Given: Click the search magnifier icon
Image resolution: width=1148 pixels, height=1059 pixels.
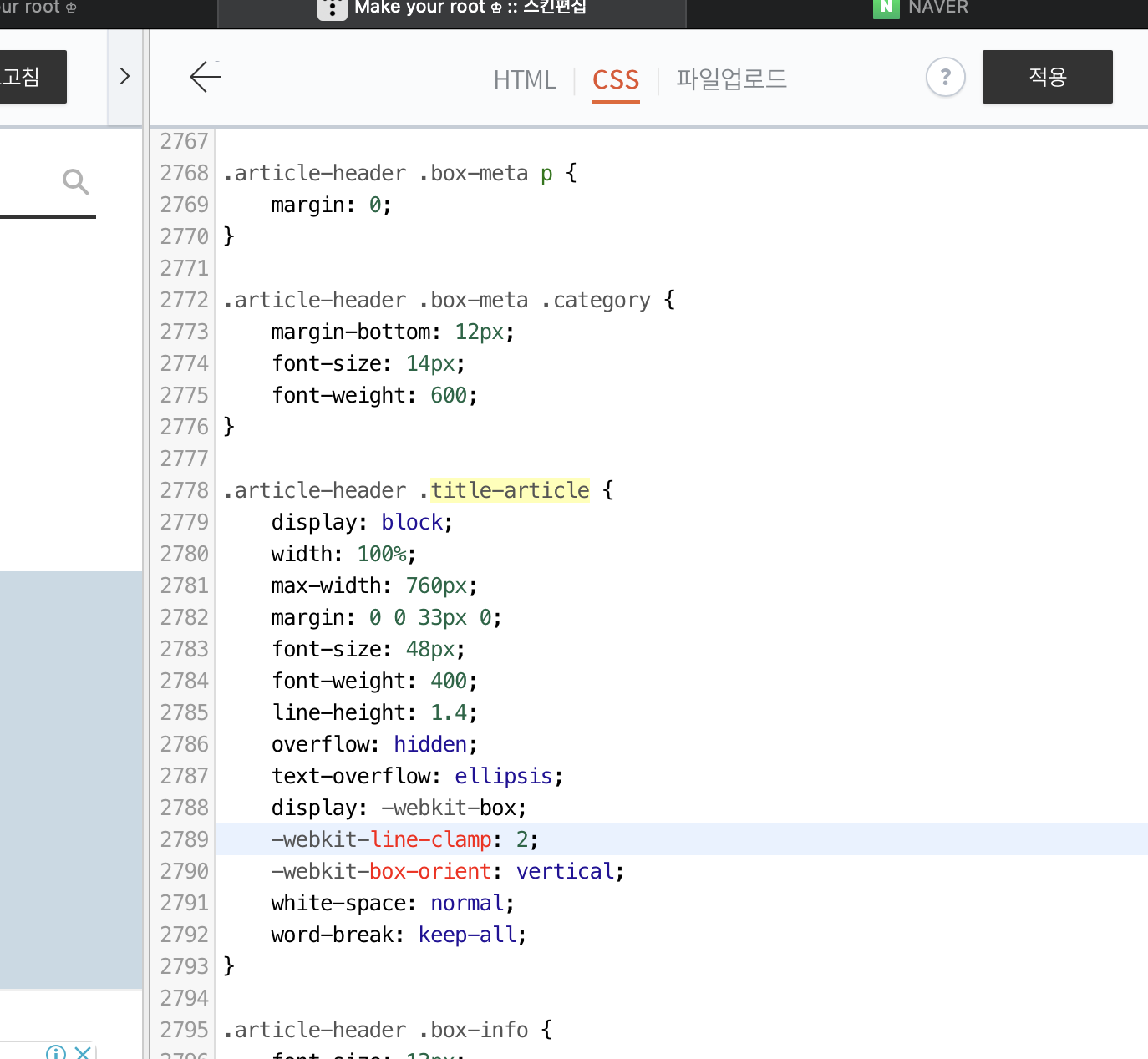Looking at the screenshot, I should click(x=75, y=181).
